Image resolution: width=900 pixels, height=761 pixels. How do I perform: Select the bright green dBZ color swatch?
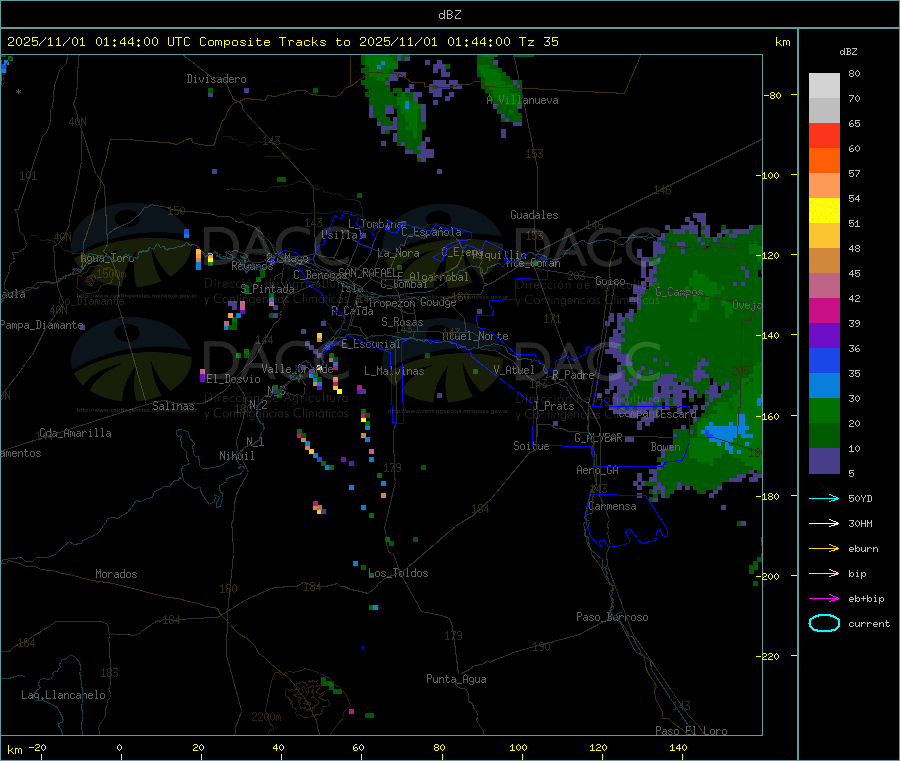824,410
